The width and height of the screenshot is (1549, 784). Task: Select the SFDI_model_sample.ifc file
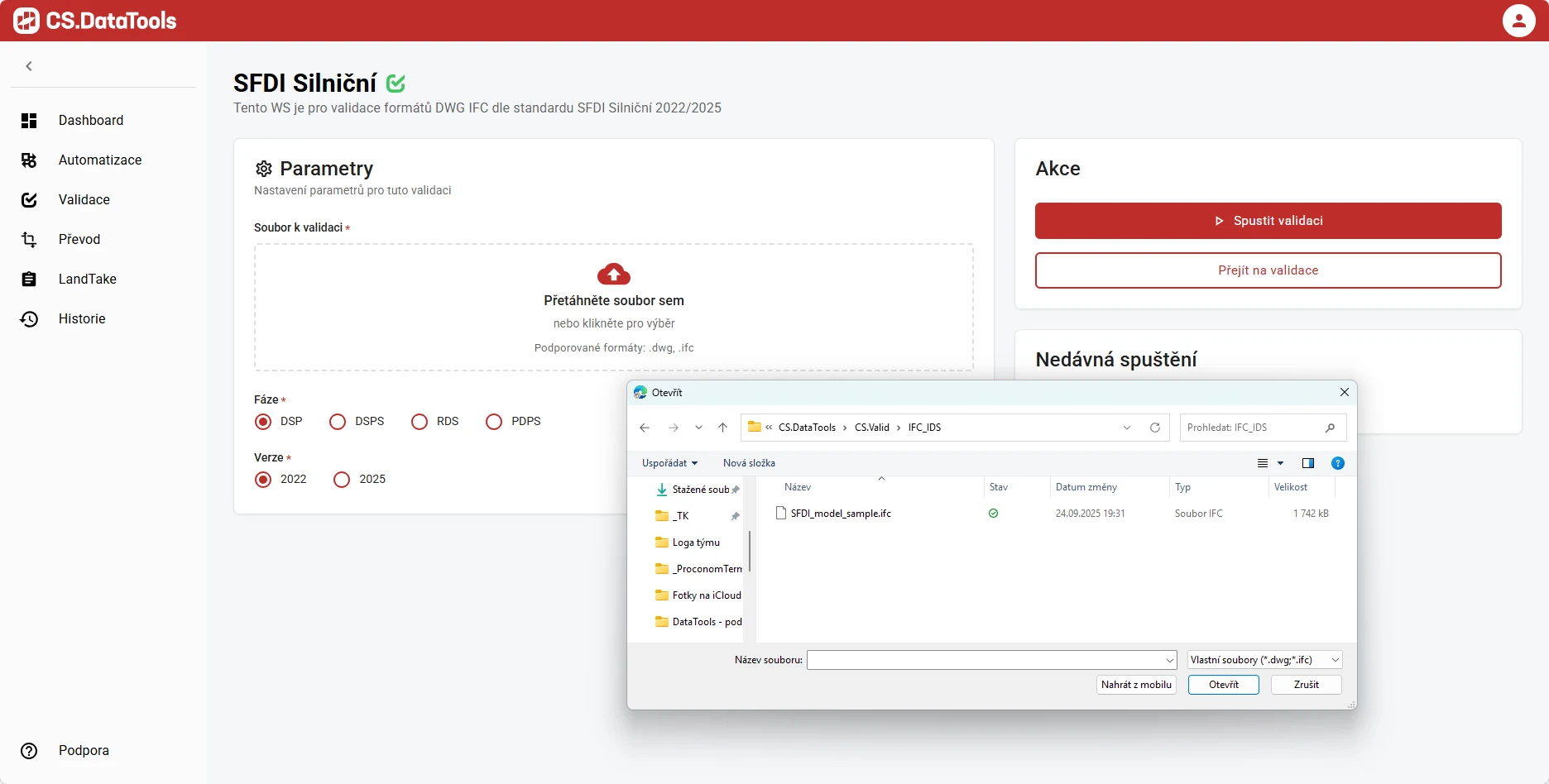point(840,513)
